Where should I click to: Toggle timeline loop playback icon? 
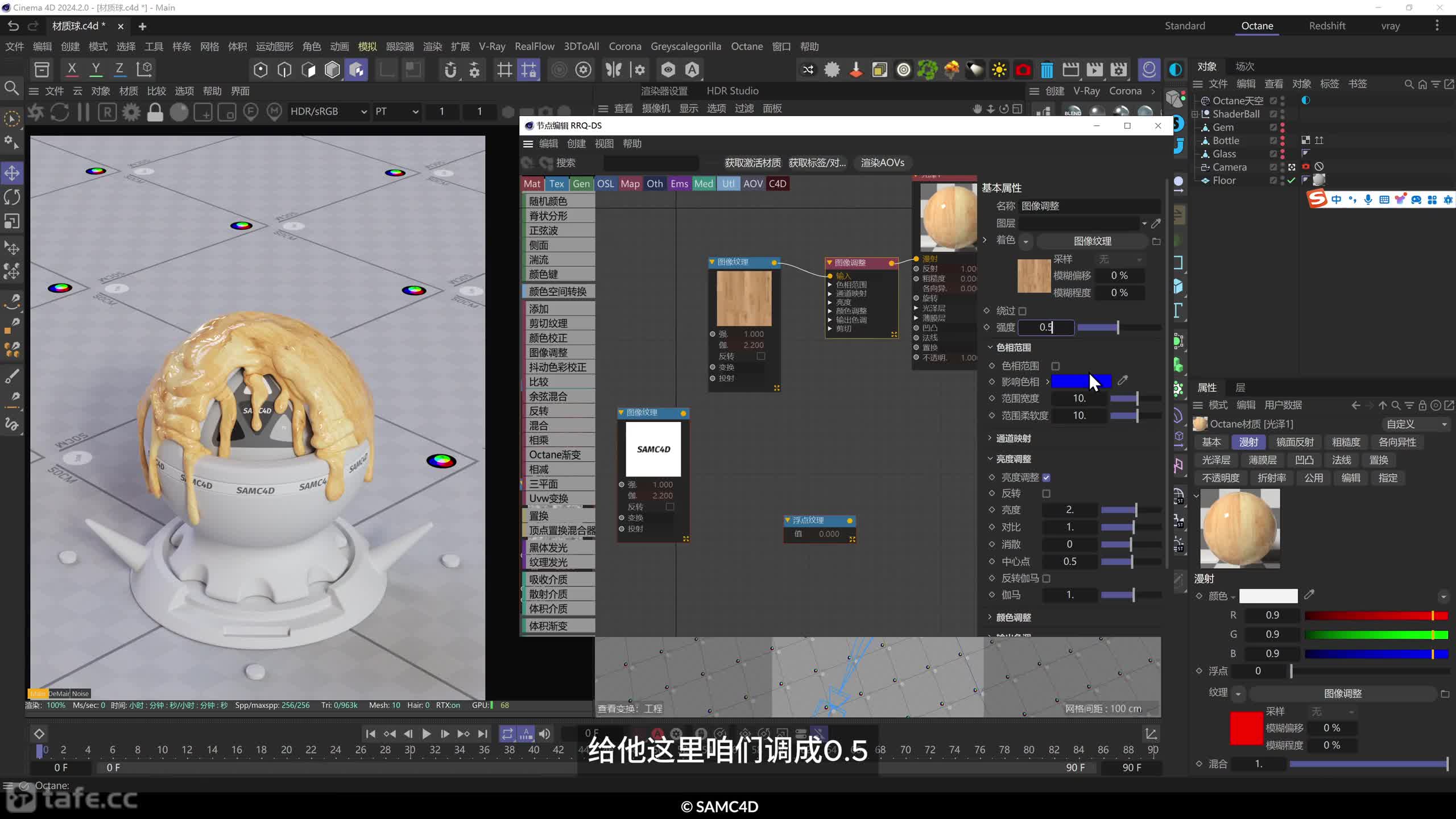coord(507,734)
